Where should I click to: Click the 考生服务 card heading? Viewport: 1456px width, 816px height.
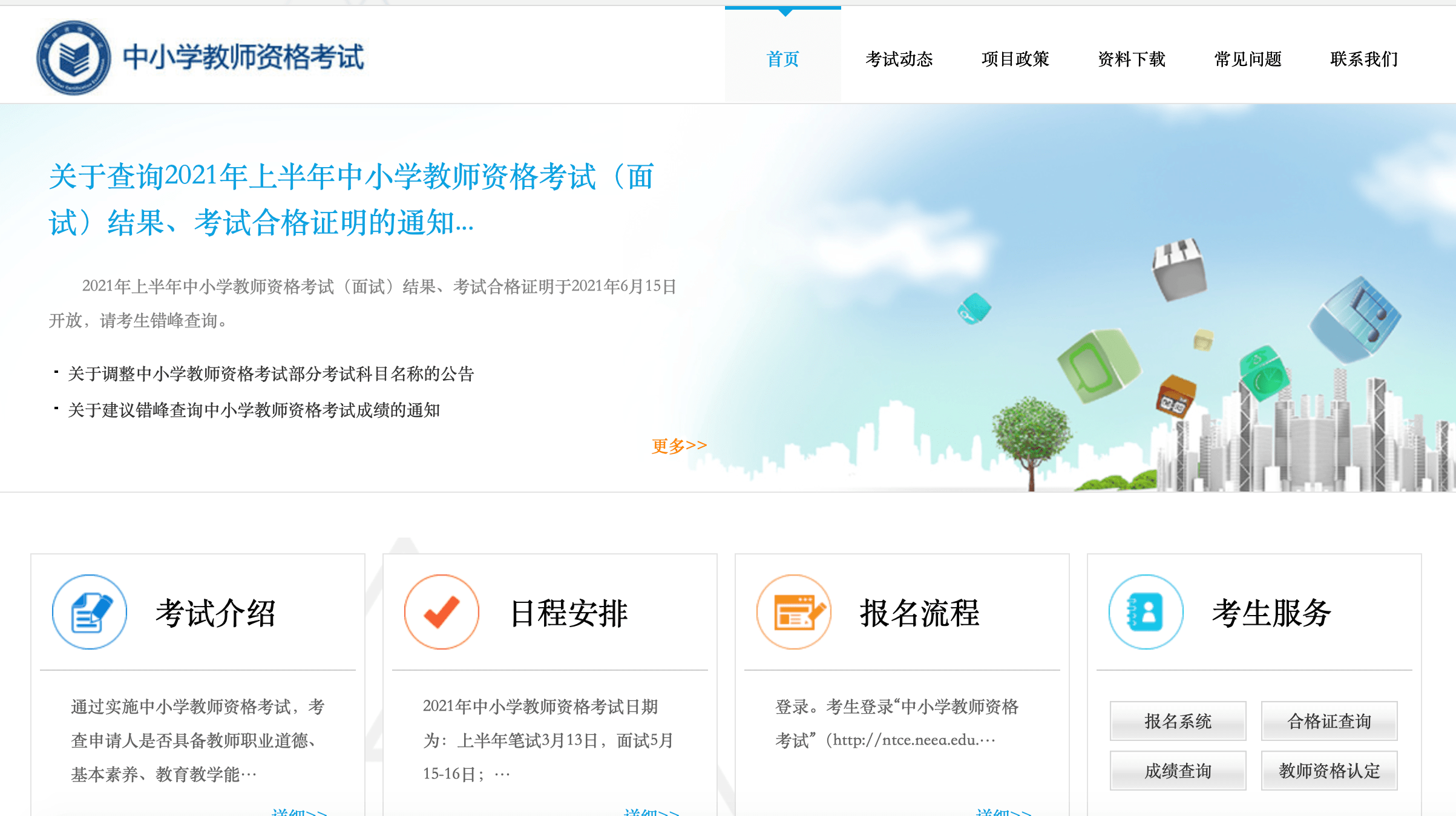click(x=1272, y=613)
